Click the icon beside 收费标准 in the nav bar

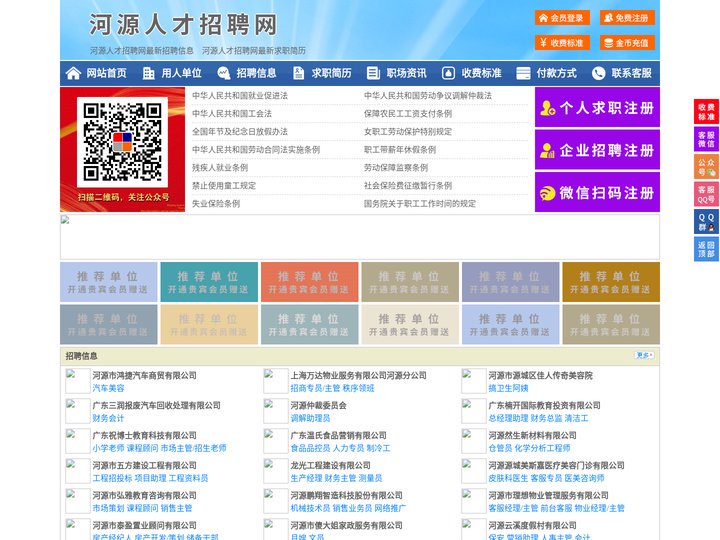point(448,73)
